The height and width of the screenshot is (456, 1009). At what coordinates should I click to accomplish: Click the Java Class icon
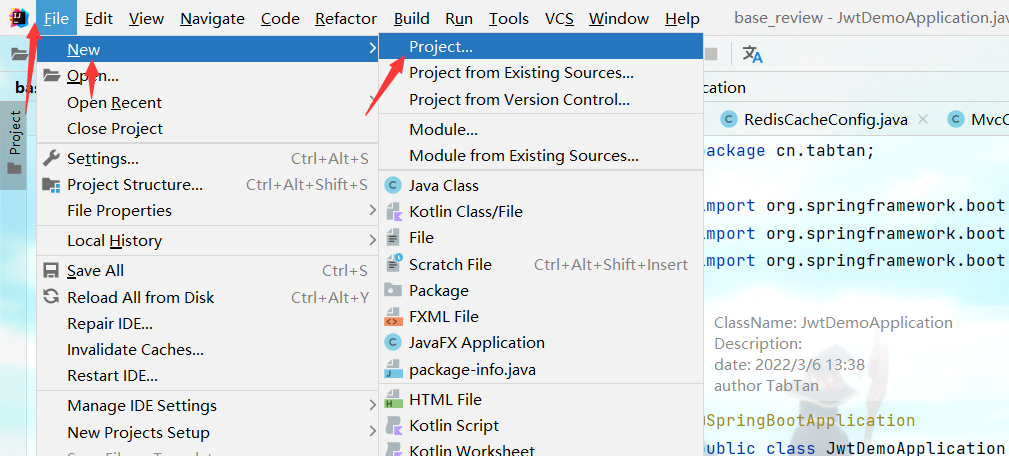pyautogui.click(x=393, y=185)
